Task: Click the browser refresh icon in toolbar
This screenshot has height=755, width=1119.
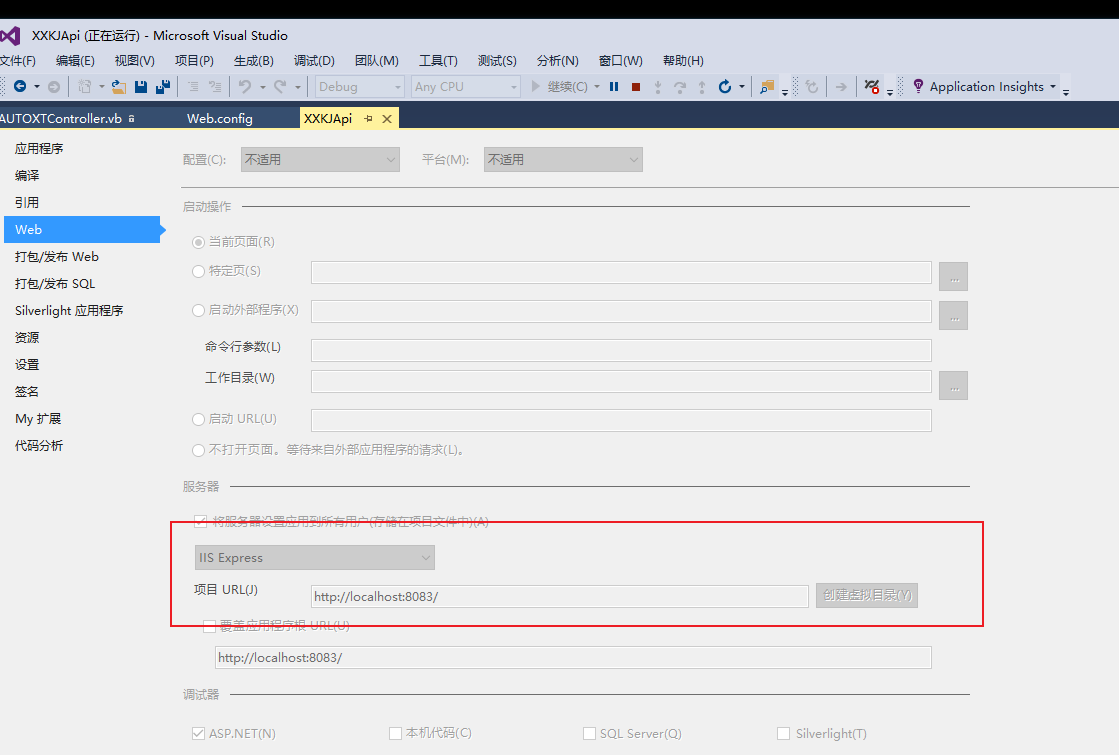Action: click(x=811, y=86)
